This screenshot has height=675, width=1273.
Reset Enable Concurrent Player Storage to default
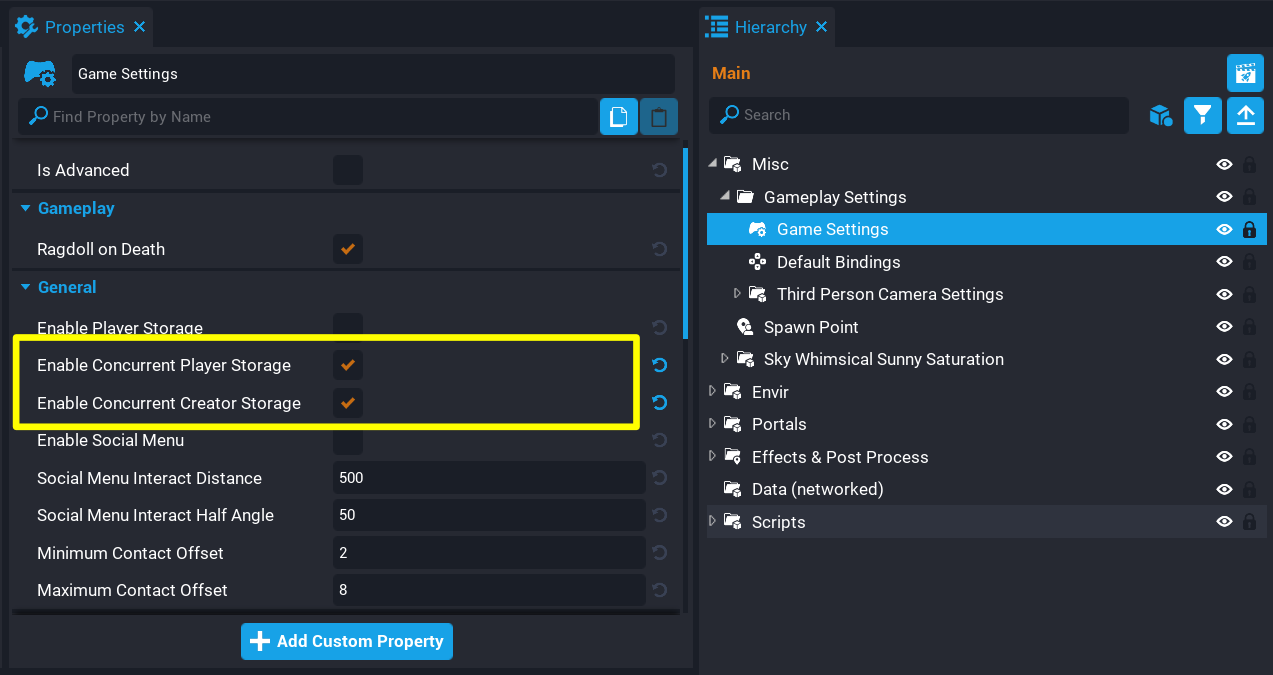pyautogui.click(x=659, y=365)
